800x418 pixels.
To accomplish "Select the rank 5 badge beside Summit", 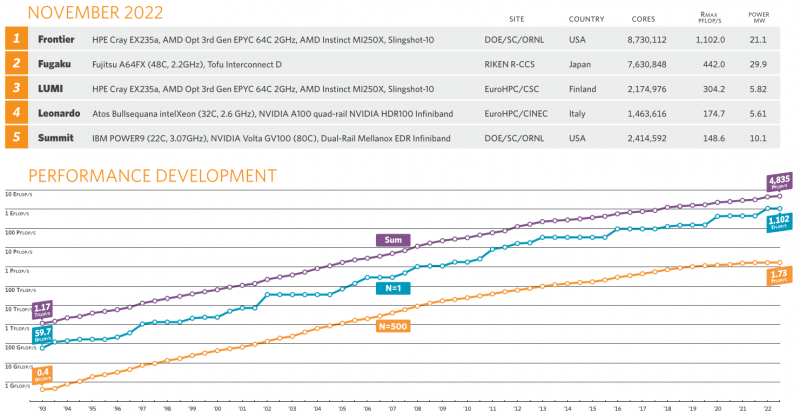I will [x=15, y=137].
